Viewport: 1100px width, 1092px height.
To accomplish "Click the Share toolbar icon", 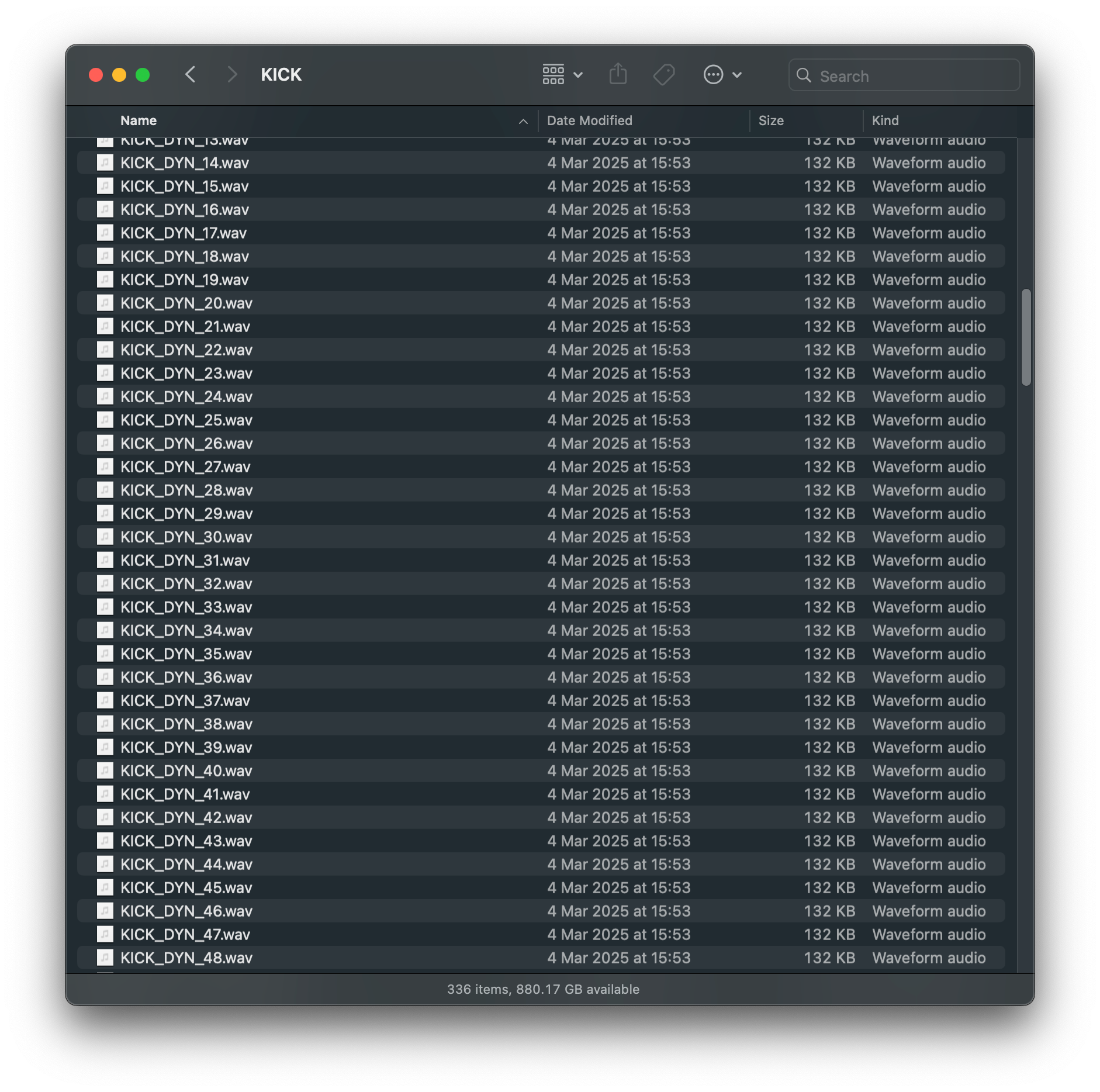I will click(x=618, y=75).
